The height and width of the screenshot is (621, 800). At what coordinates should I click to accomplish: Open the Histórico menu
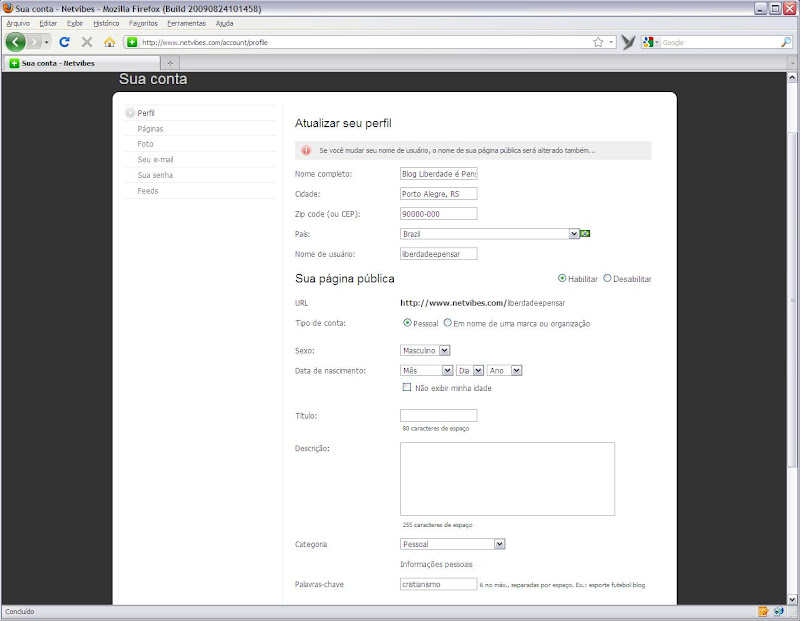[x=106, y=23]
